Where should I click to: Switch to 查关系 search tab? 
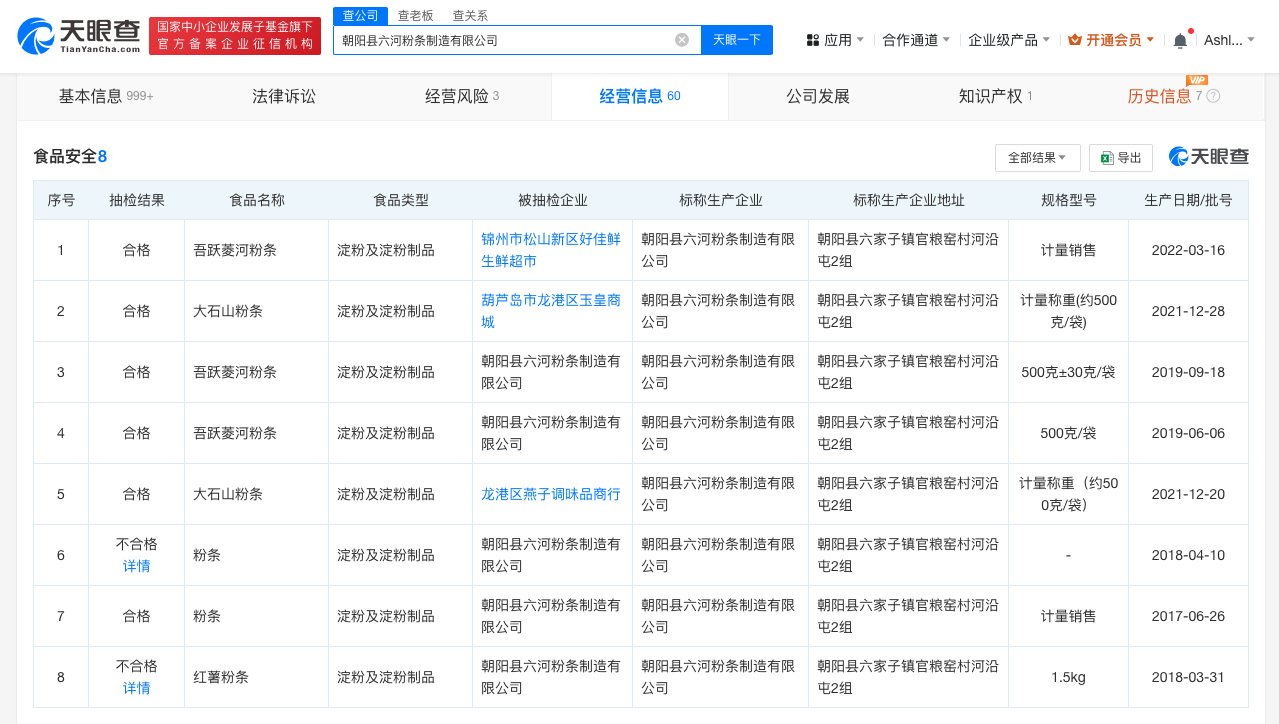tap(470, 15)
